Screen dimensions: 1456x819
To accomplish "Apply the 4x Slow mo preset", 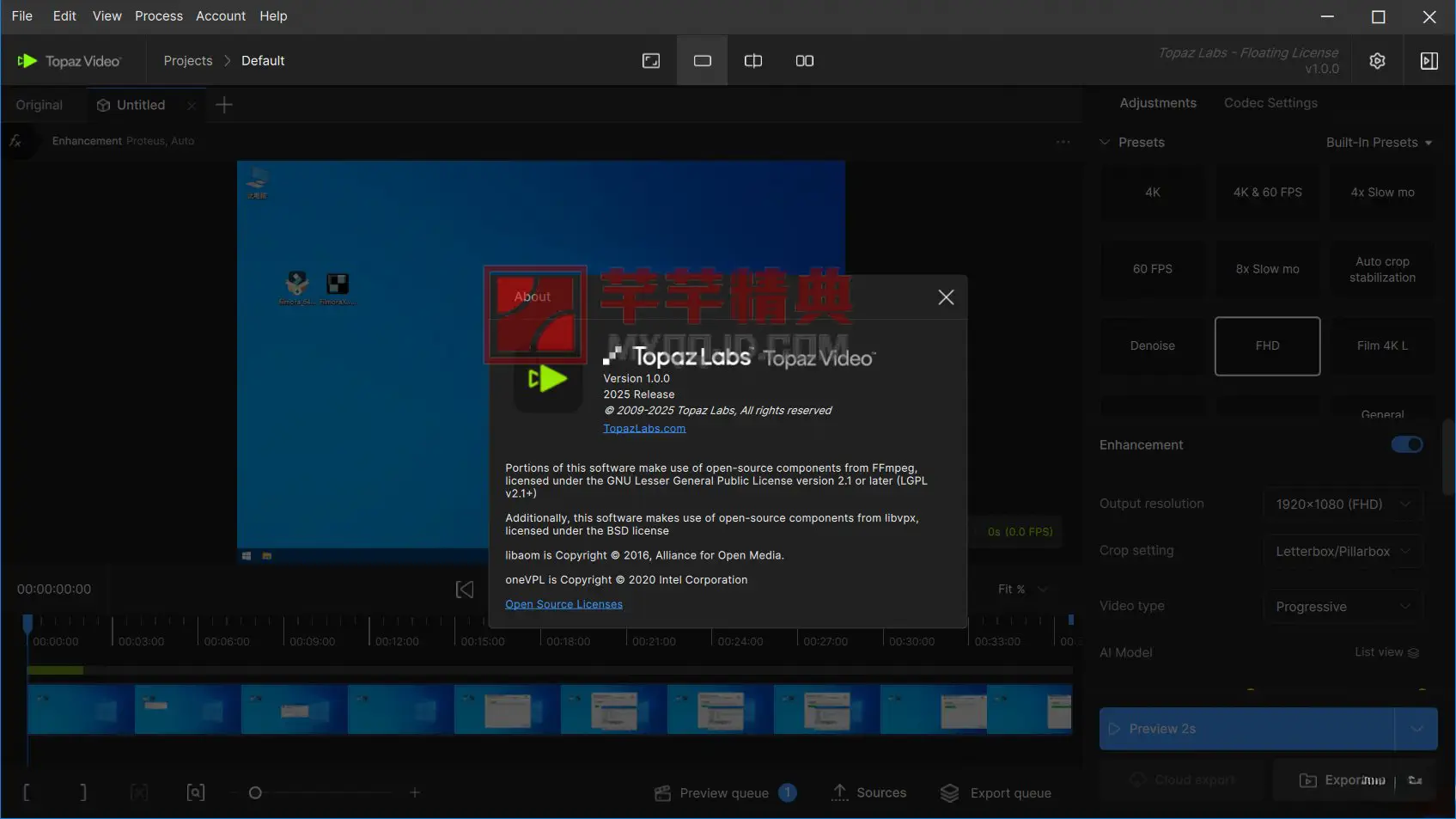I will 1382,193.
